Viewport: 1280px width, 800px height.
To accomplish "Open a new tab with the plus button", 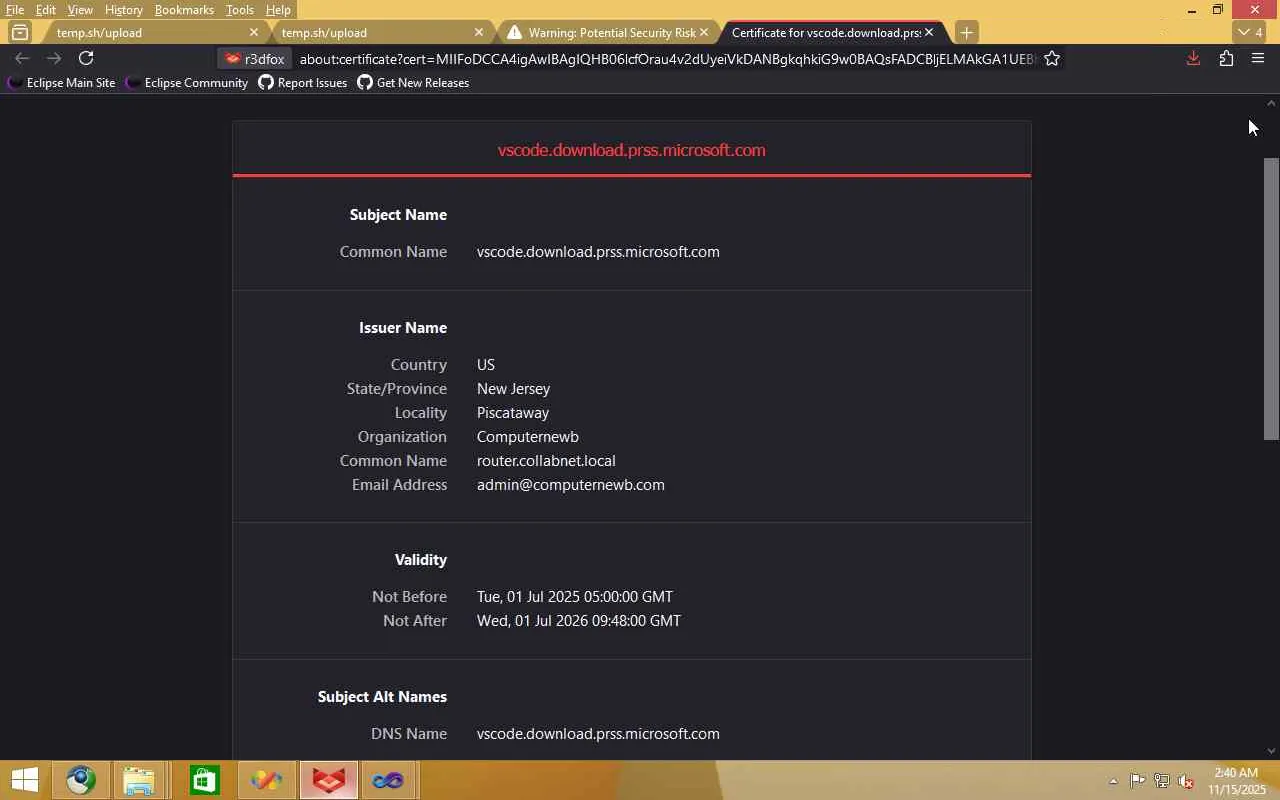I will (966, 32).
